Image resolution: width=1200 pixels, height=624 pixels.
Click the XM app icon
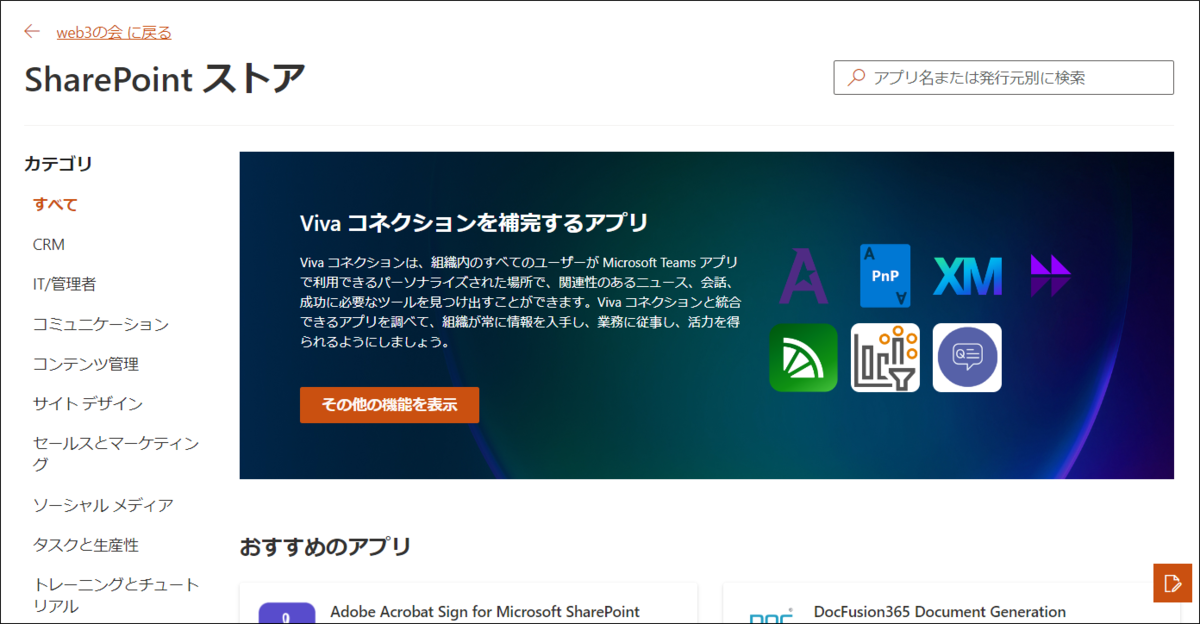click(x=967, y=276)
